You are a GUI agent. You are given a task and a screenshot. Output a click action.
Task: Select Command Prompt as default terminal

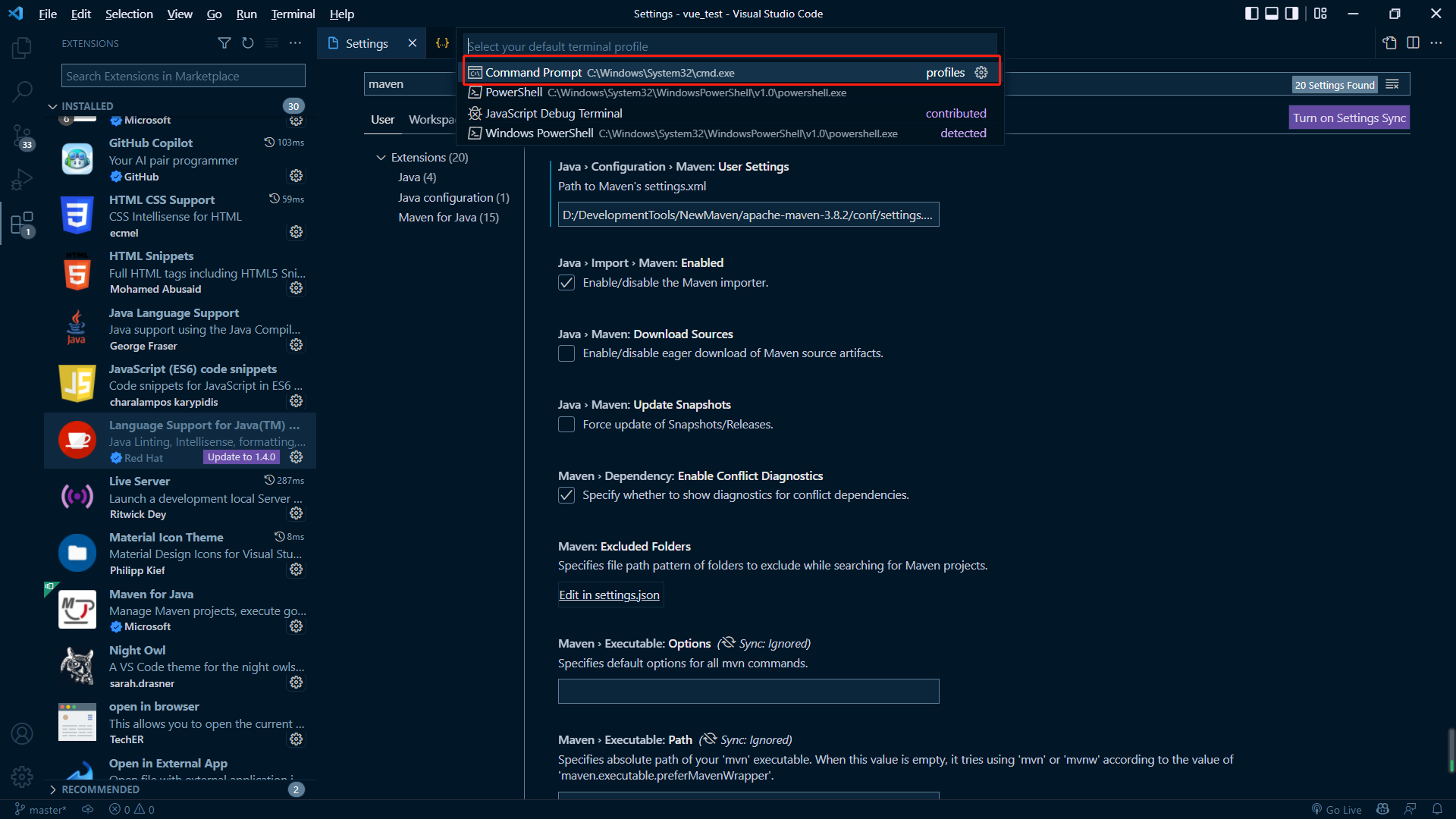point(730,71)
